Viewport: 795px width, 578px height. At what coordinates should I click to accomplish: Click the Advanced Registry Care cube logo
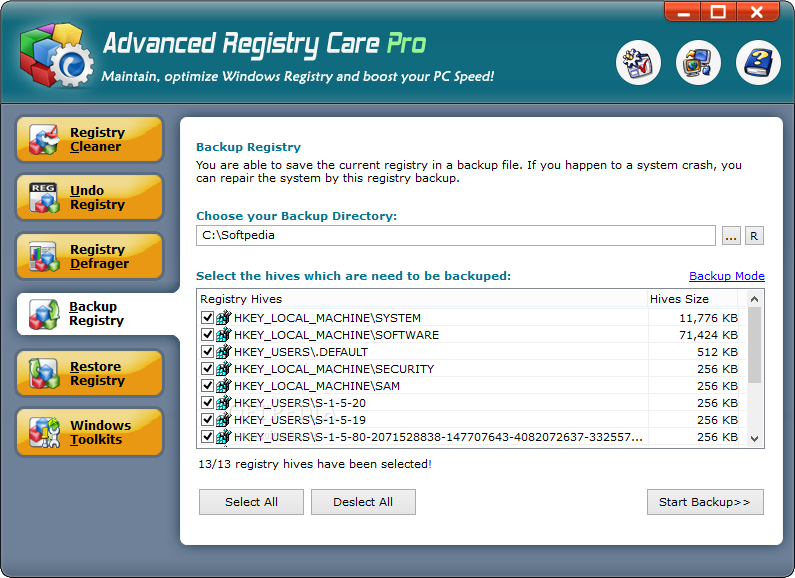click(56, 55)
